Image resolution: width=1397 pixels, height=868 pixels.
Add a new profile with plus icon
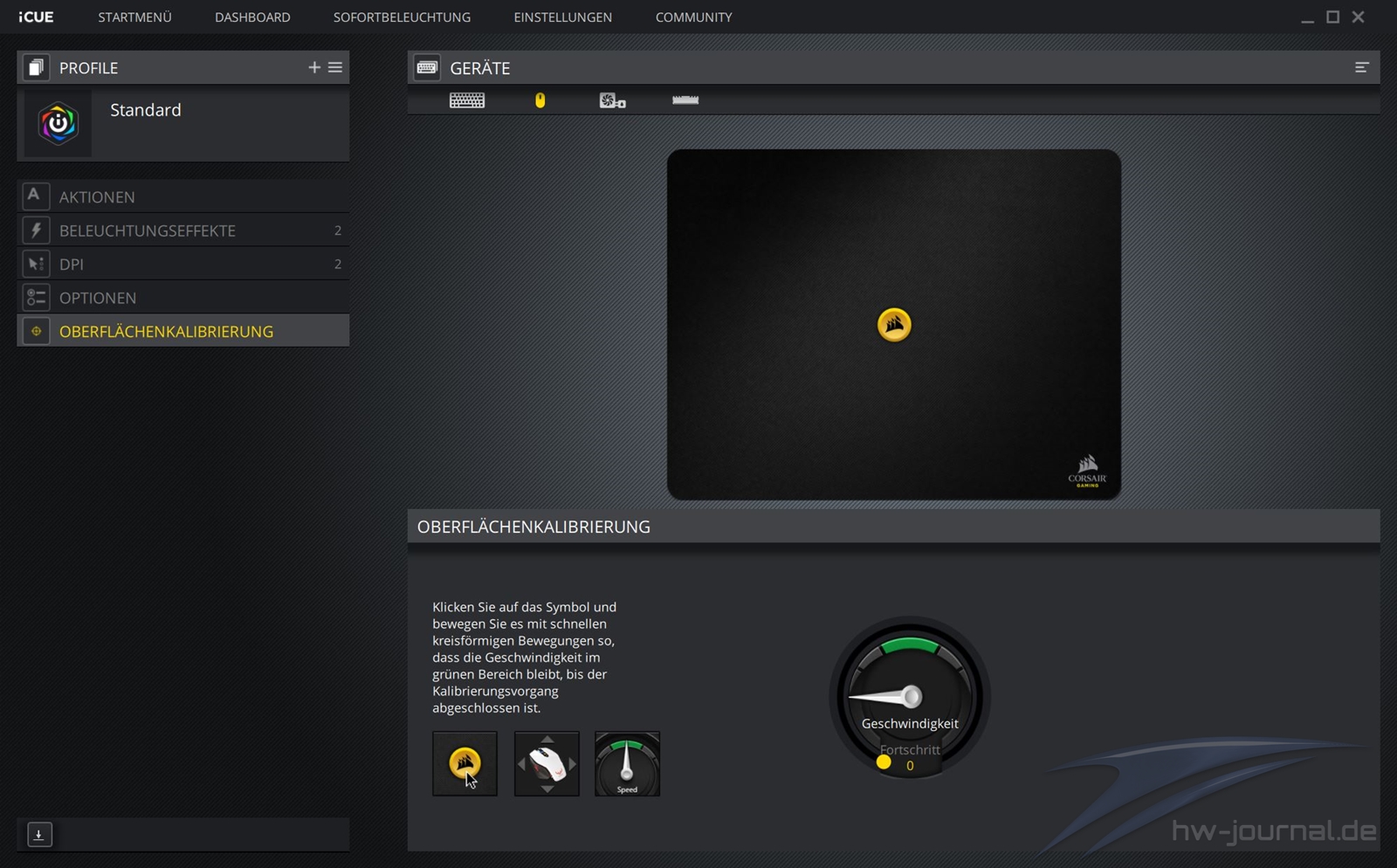314,67
